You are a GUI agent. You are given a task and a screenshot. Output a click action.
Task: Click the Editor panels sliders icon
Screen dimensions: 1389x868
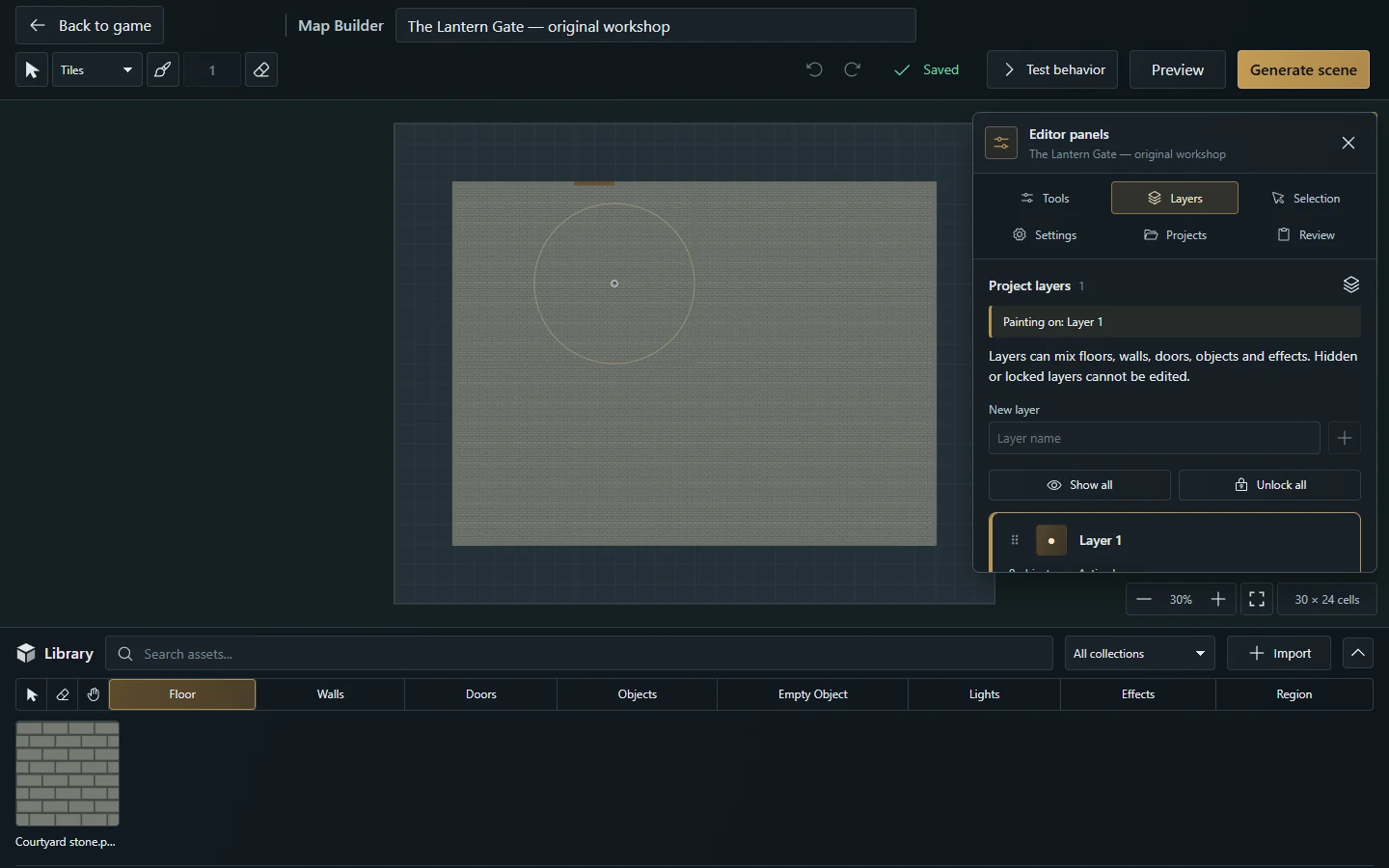point(1001,143)
